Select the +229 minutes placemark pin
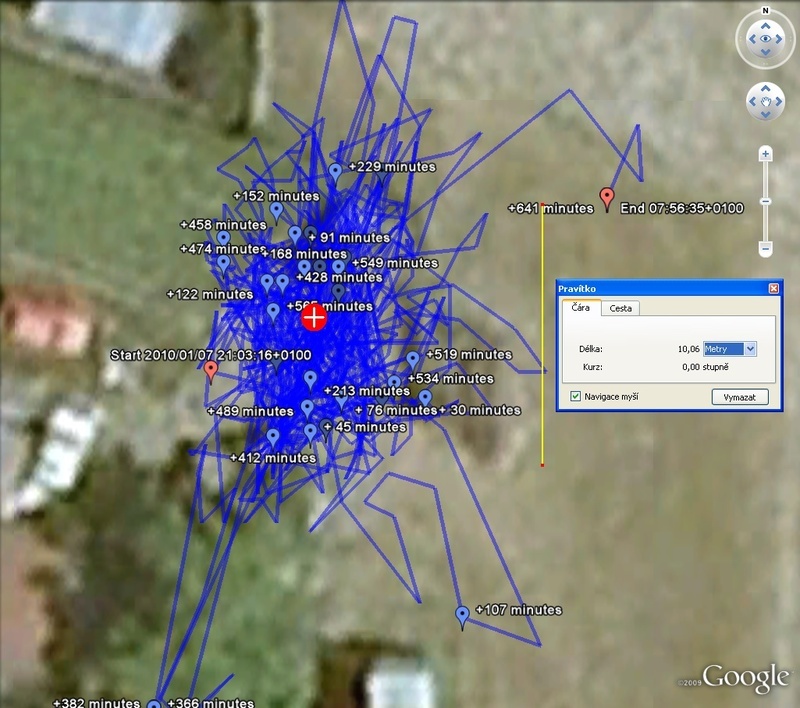 pos(335,173)
